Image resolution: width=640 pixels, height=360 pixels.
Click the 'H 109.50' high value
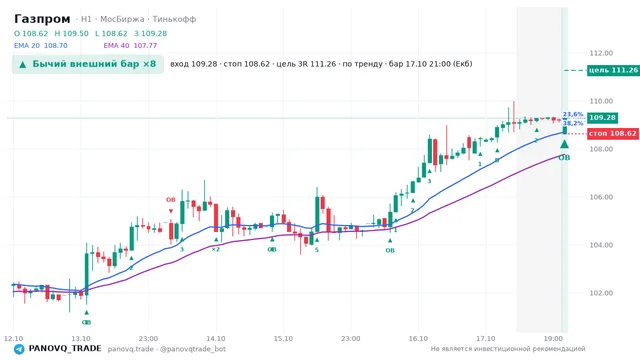(x=71, y=33)
